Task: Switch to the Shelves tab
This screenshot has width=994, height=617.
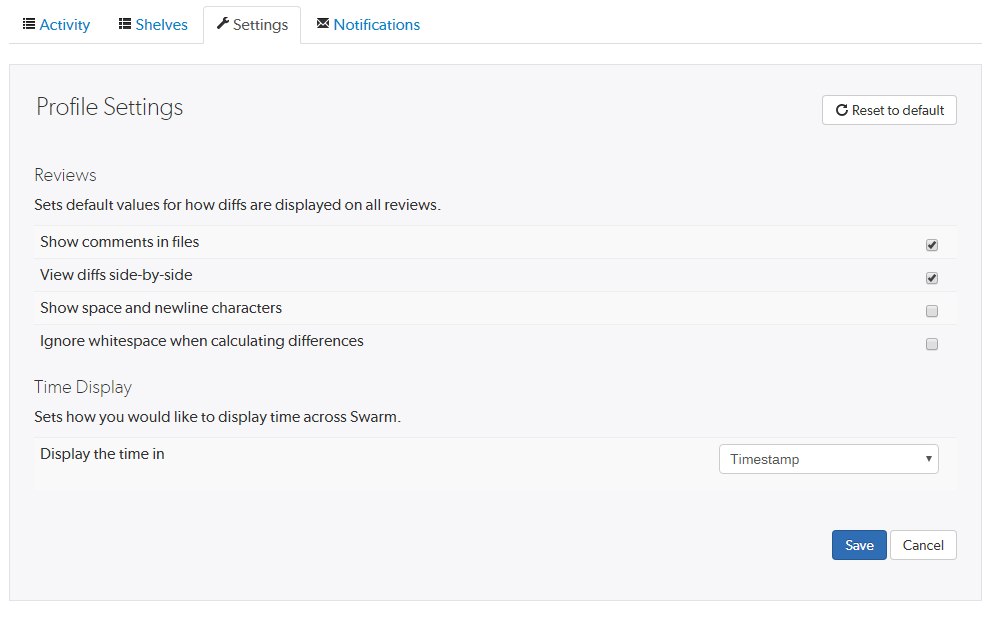Action: click(x=152, y=23)
